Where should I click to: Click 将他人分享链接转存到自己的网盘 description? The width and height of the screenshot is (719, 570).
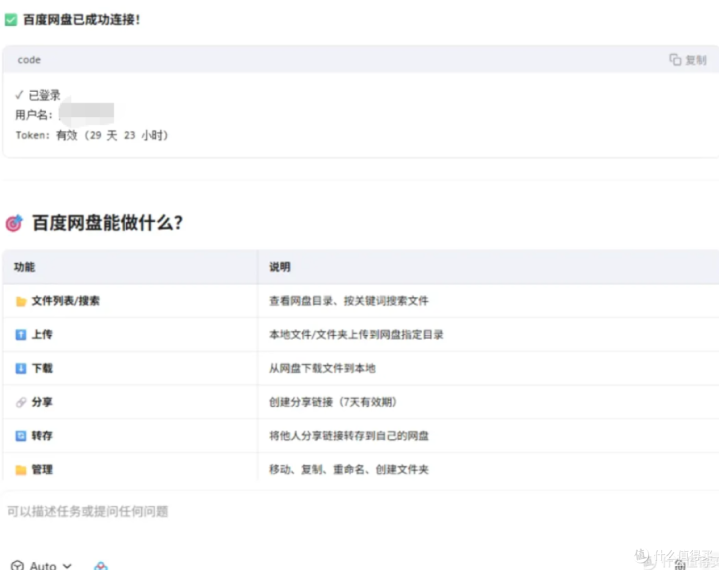[349, 436]
